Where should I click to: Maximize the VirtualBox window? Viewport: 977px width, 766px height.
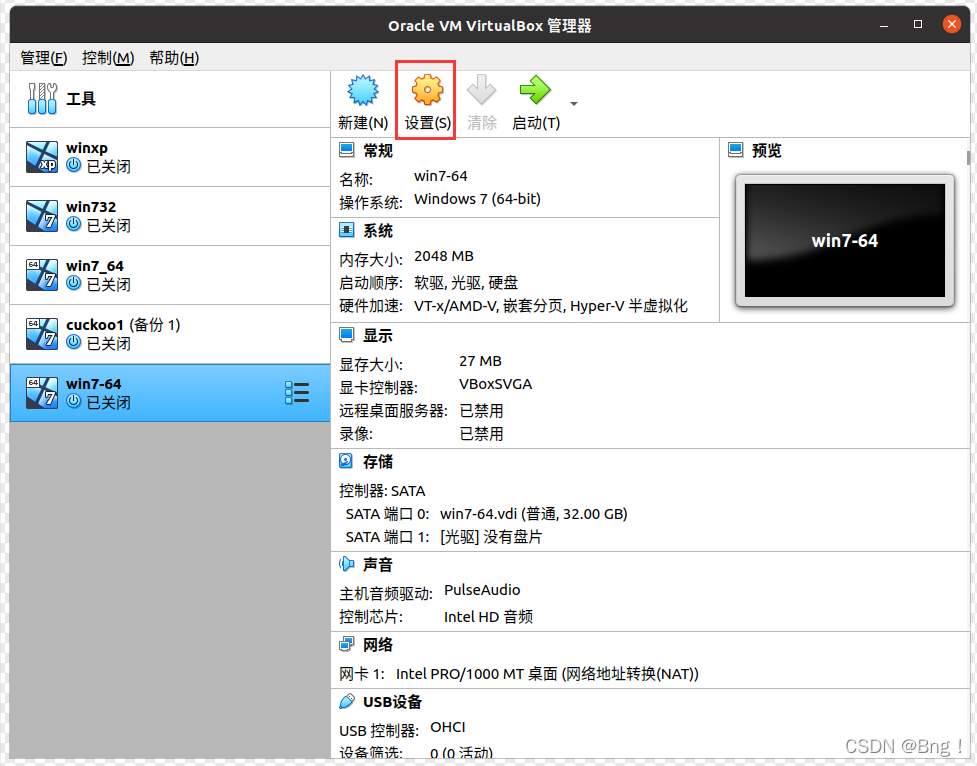coord(918,24)
